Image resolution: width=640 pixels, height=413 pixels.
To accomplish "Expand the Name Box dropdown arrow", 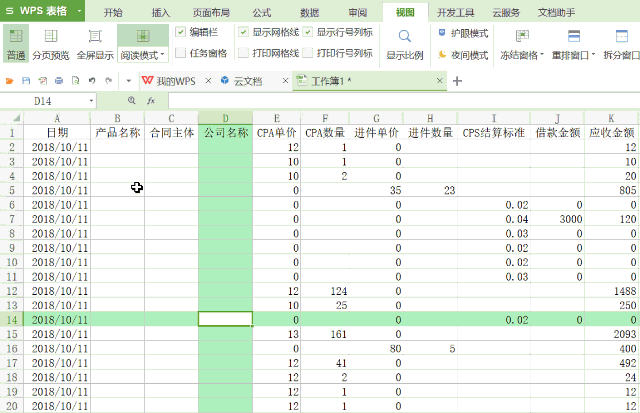I will click(91, 101).
